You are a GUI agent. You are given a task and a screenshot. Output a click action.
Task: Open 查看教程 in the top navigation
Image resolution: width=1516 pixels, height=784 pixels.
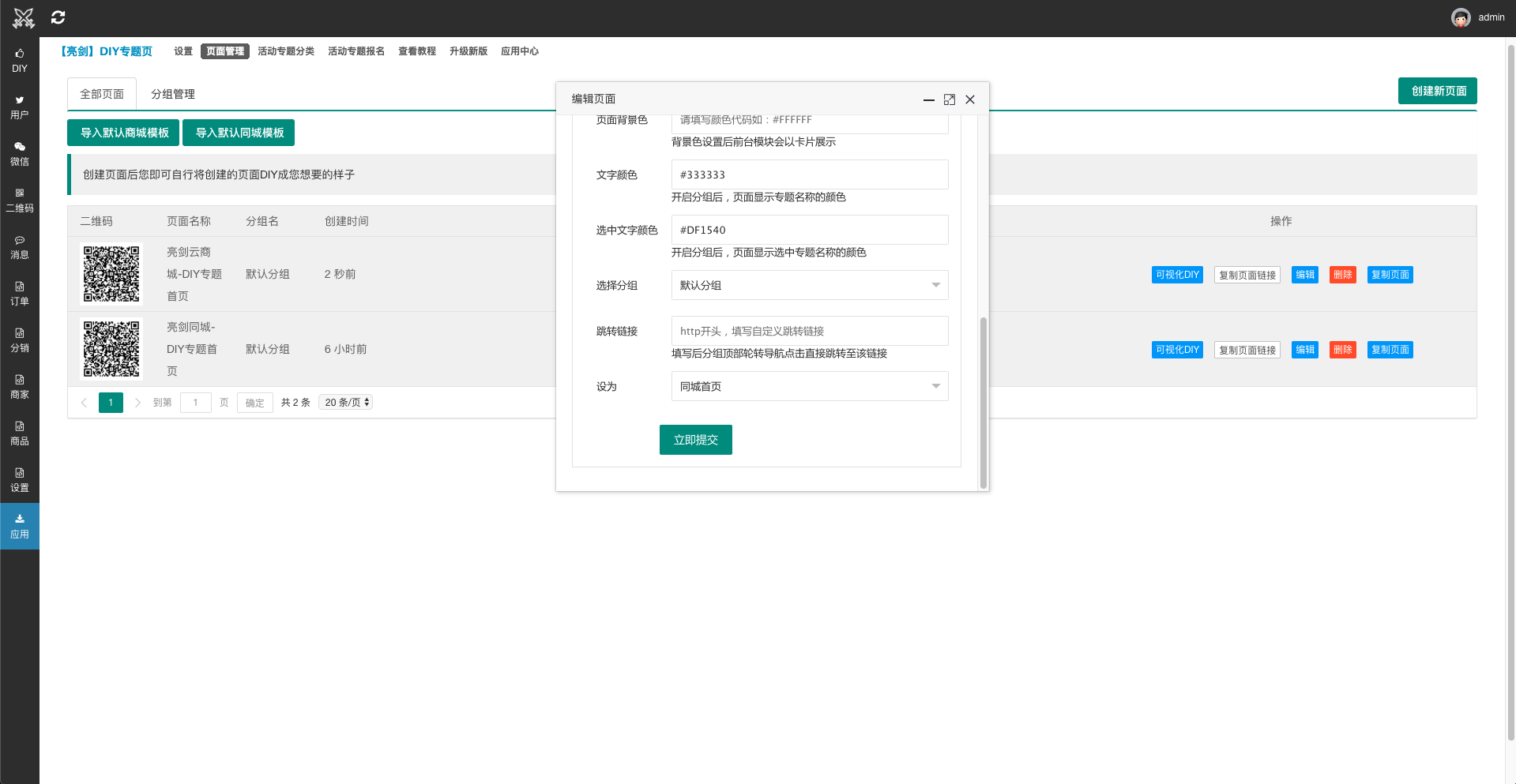click(417, 51)
